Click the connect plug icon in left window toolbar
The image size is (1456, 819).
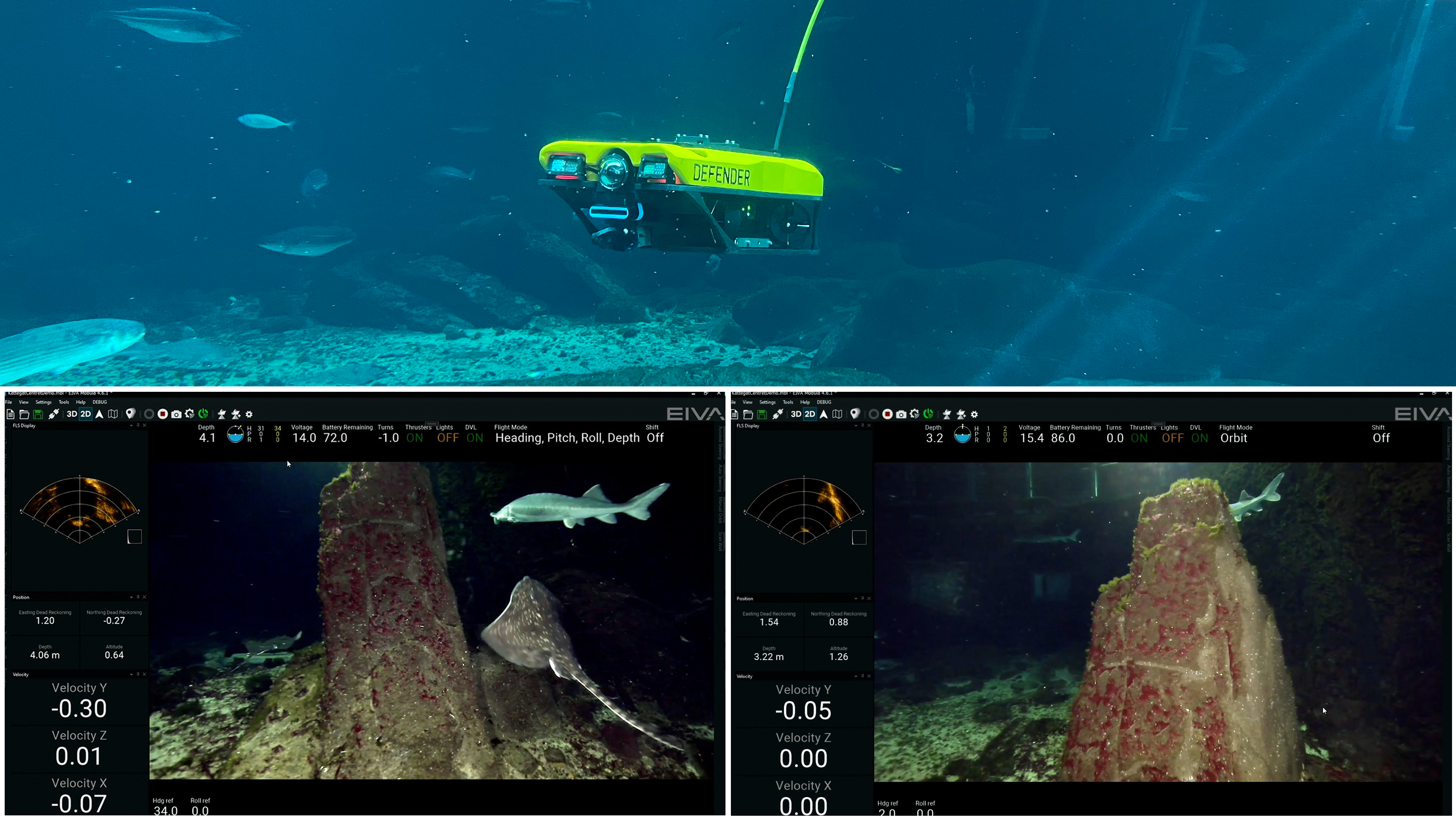pyautogui.click(x=54, y=414)
